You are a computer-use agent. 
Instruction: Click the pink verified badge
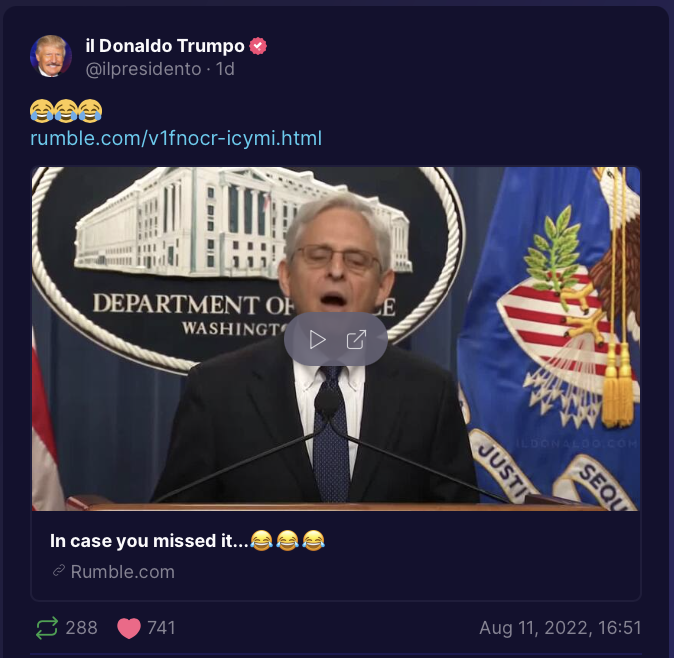coord(258,46)
